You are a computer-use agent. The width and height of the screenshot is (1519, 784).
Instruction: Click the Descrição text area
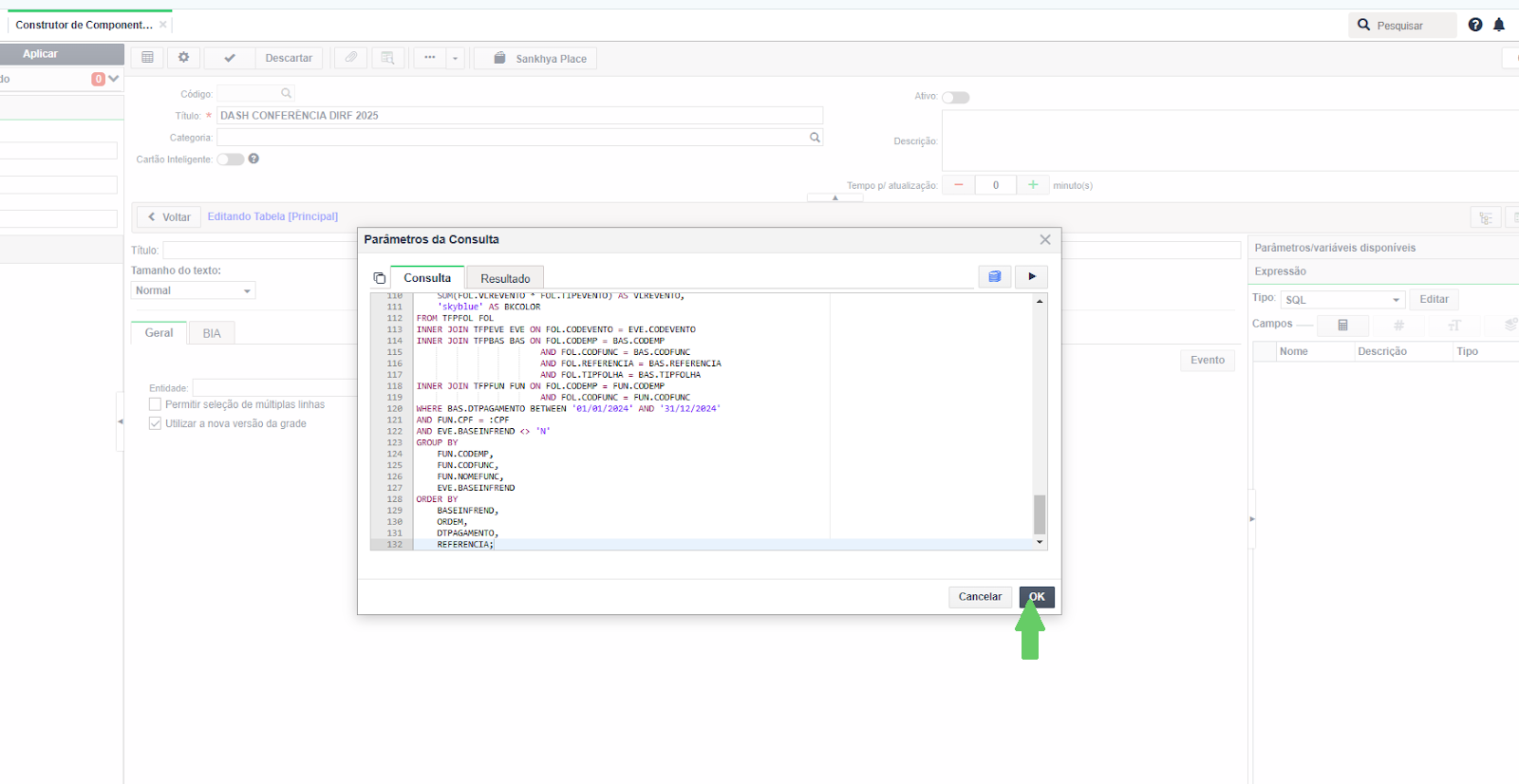click(1230, 140)
